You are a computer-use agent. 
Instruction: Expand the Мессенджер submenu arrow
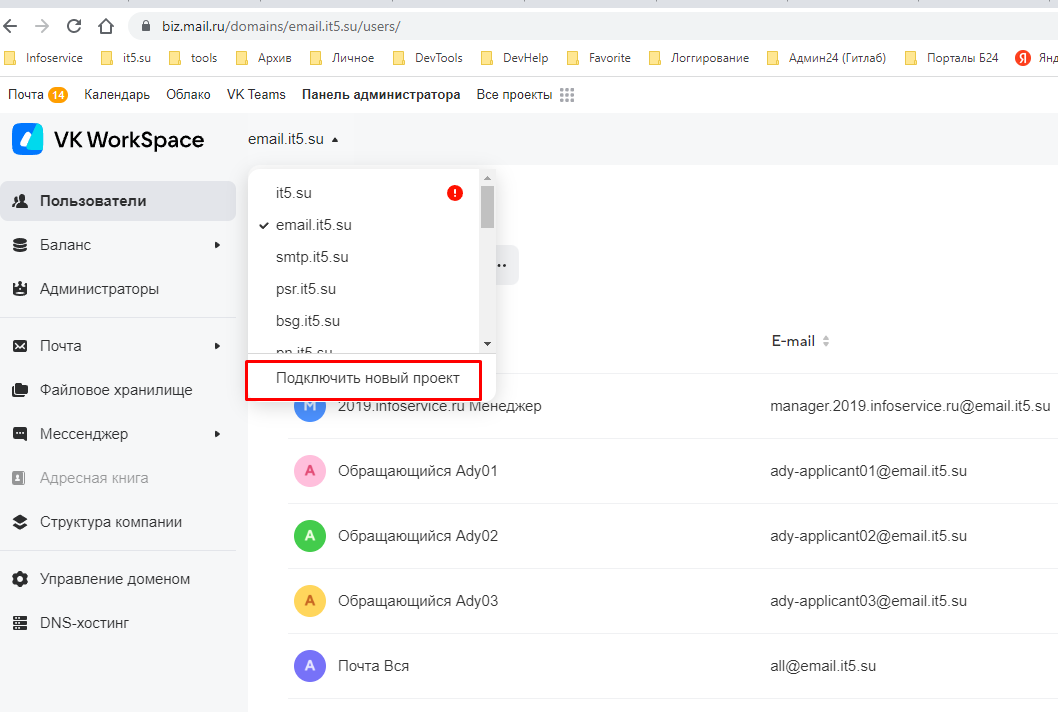click(217, 434)
